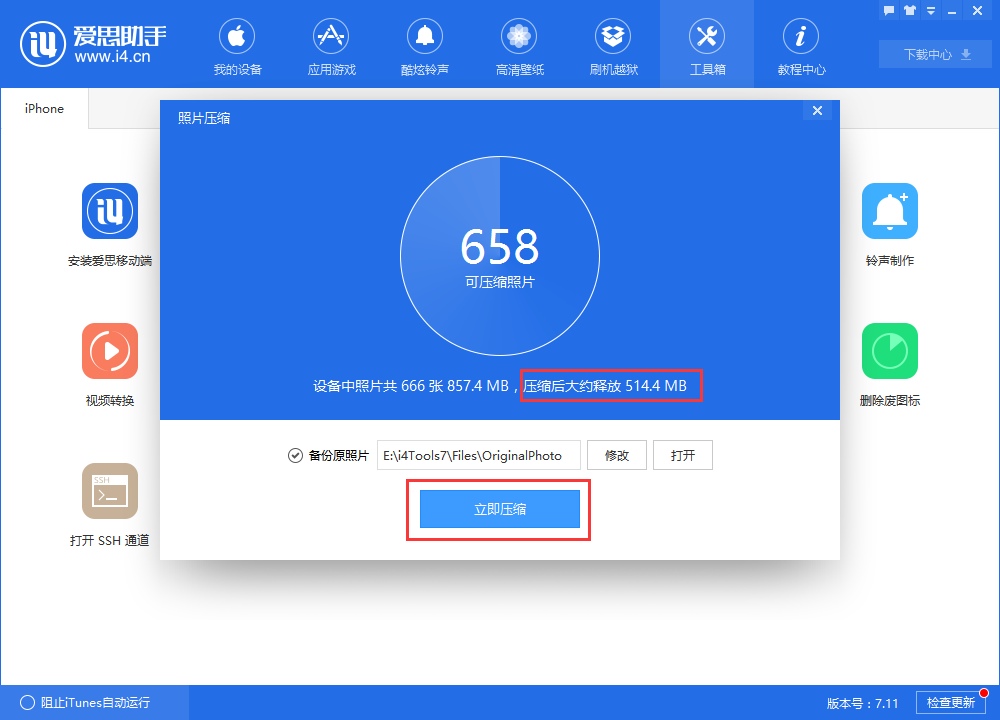
Task: Open the 教程中心 tutorial center
Action: pyautogui.click(x=801, y=45)
